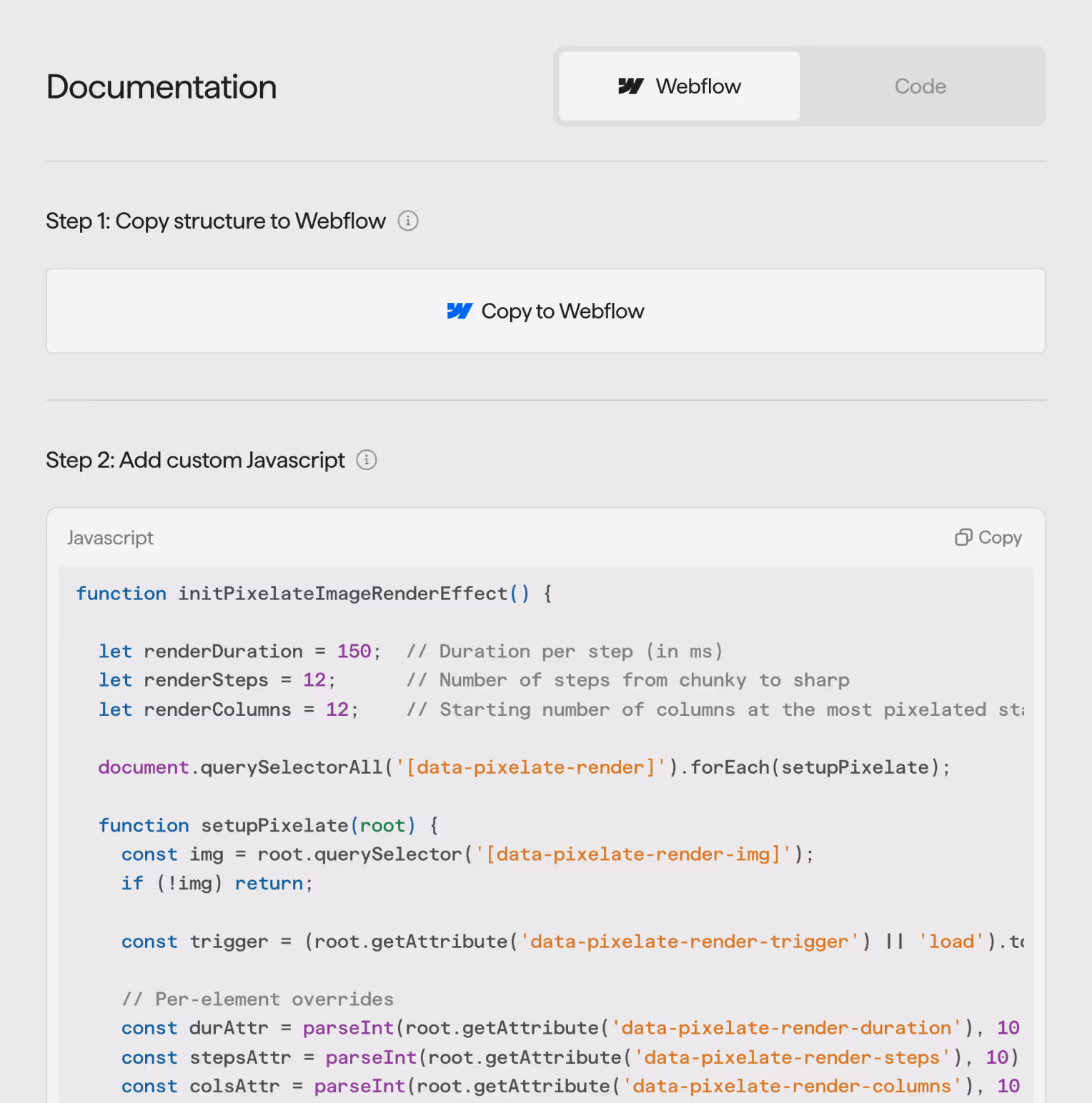The image size is (1092, 1103).
Task: Toggle the view switcher from Webflow to Code
Action: click(x=920, y=86)
